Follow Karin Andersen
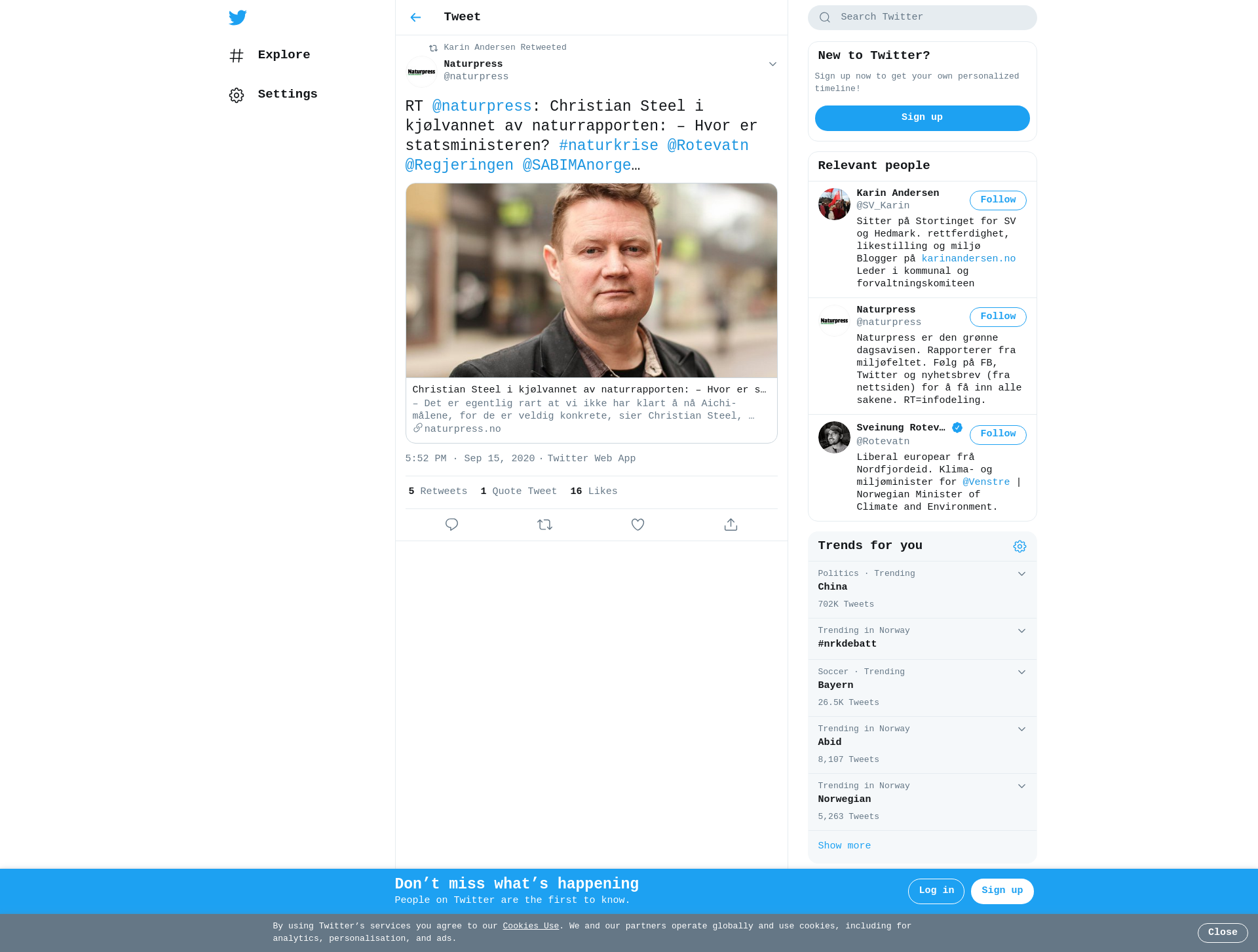 point(998,200)
